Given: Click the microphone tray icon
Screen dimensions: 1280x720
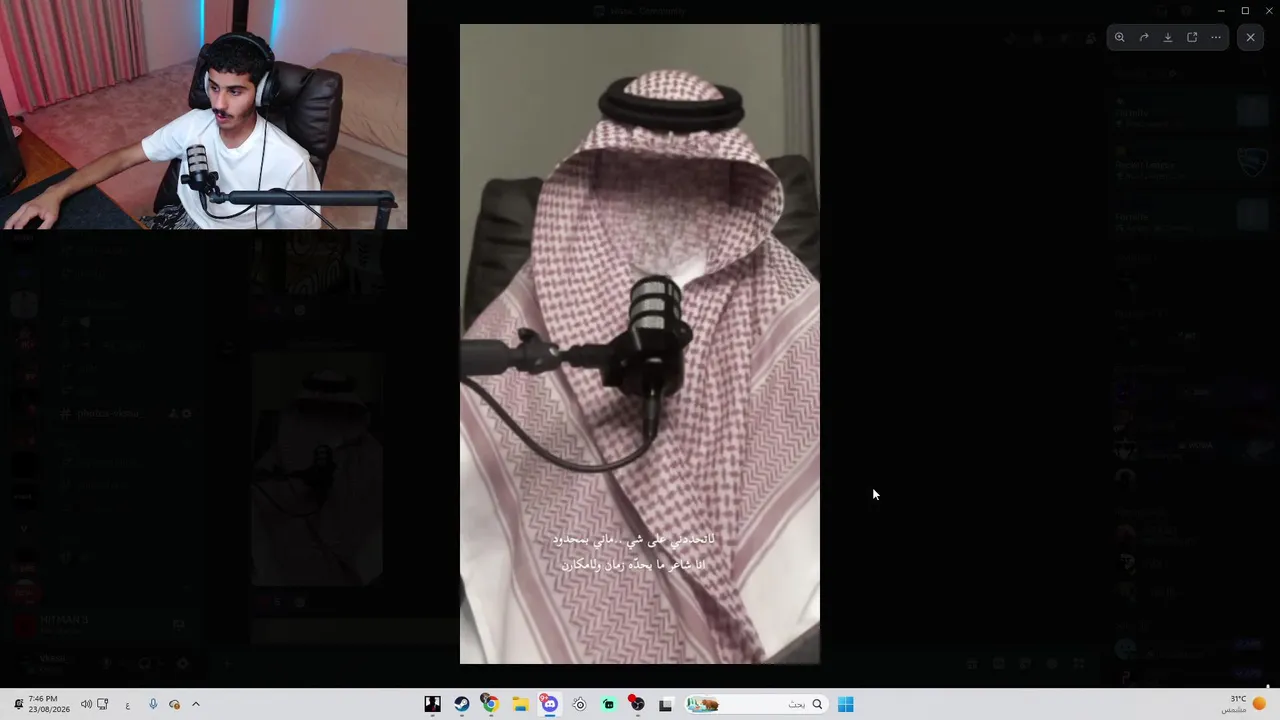Looking at the screenshot, I should point(153,704).
